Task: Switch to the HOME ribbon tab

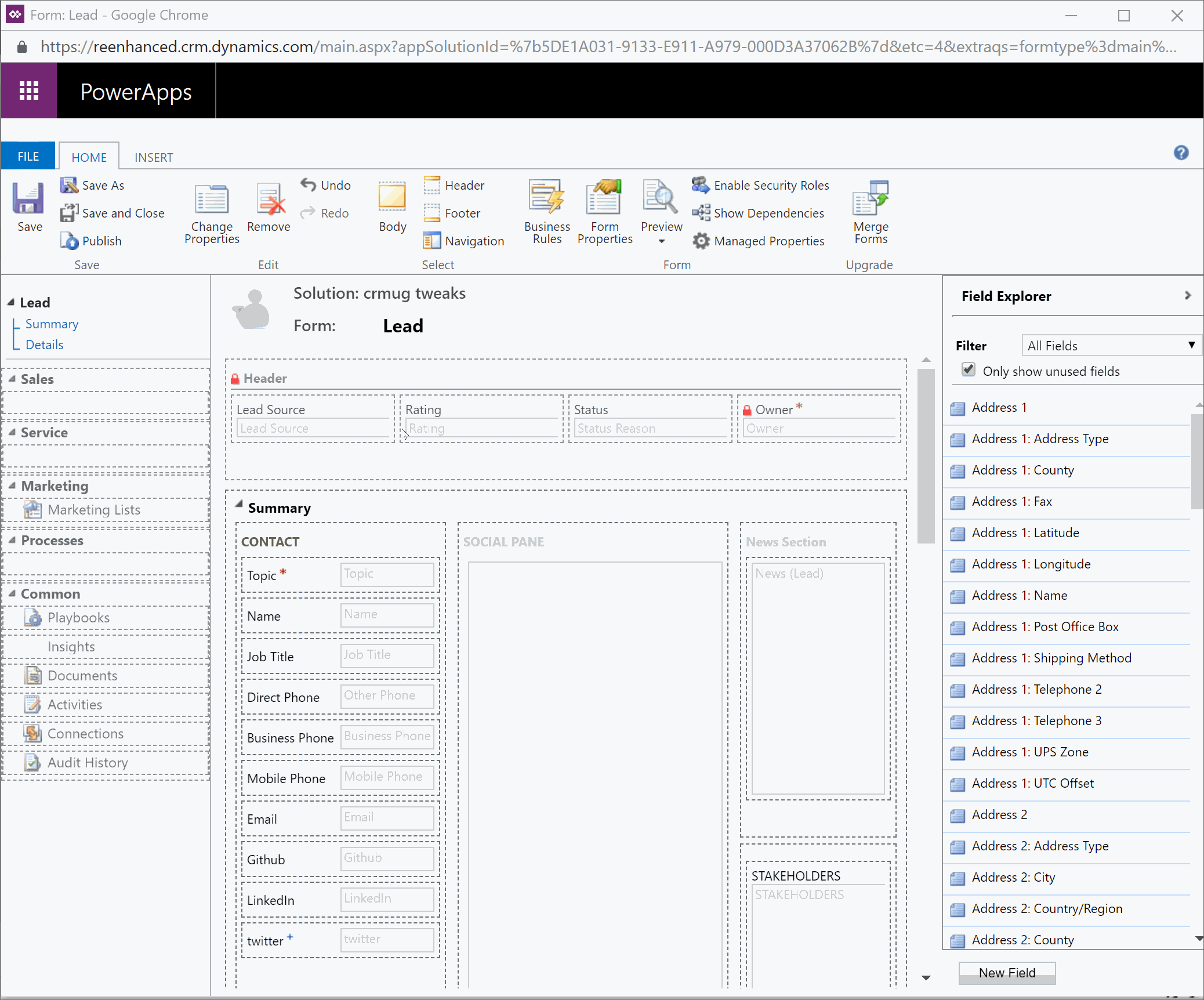Action: pyautogui.click(x=89, y=157)
